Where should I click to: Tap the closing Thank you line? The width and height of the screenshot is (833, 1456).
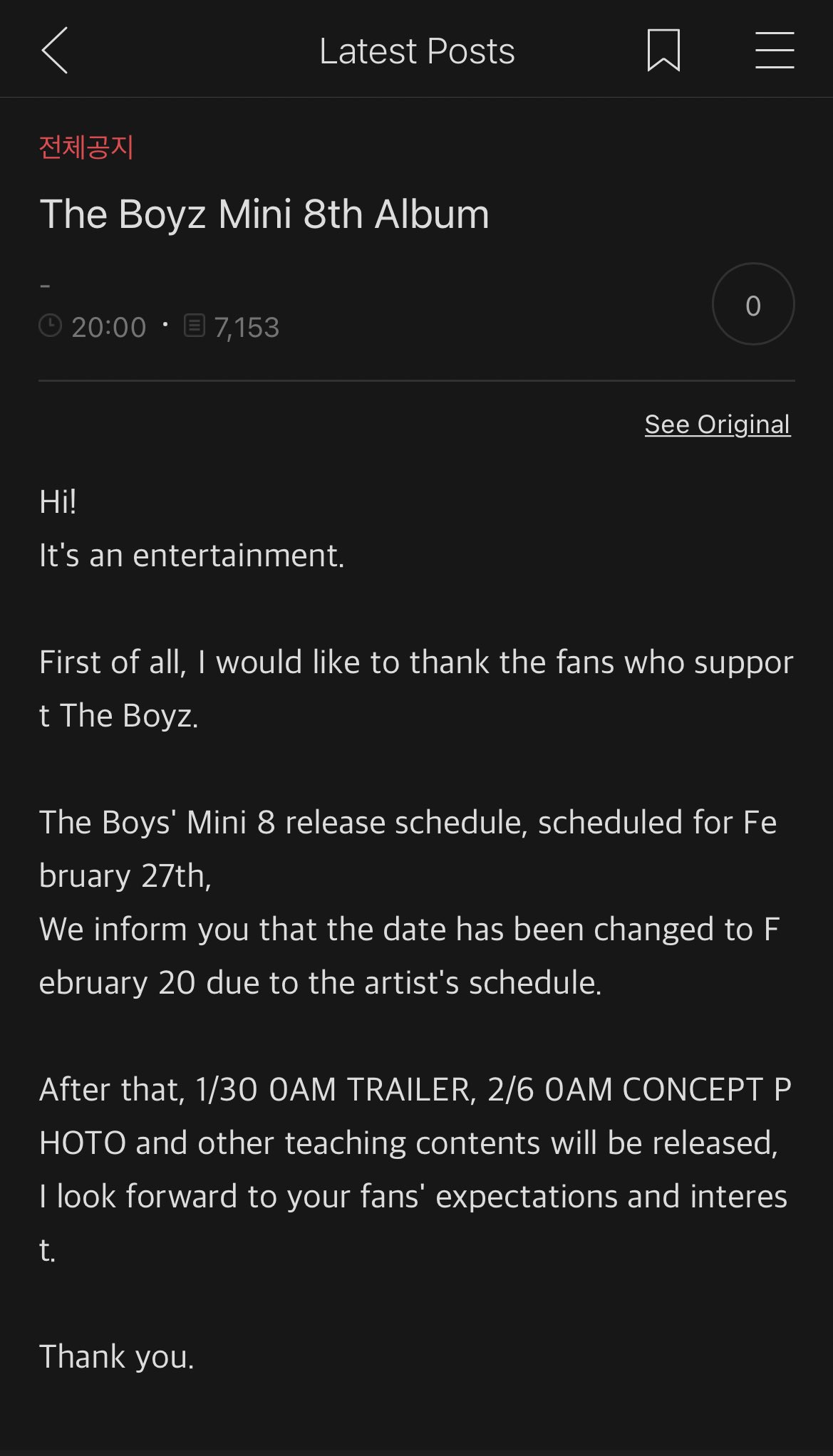[x=117, y=1357]
